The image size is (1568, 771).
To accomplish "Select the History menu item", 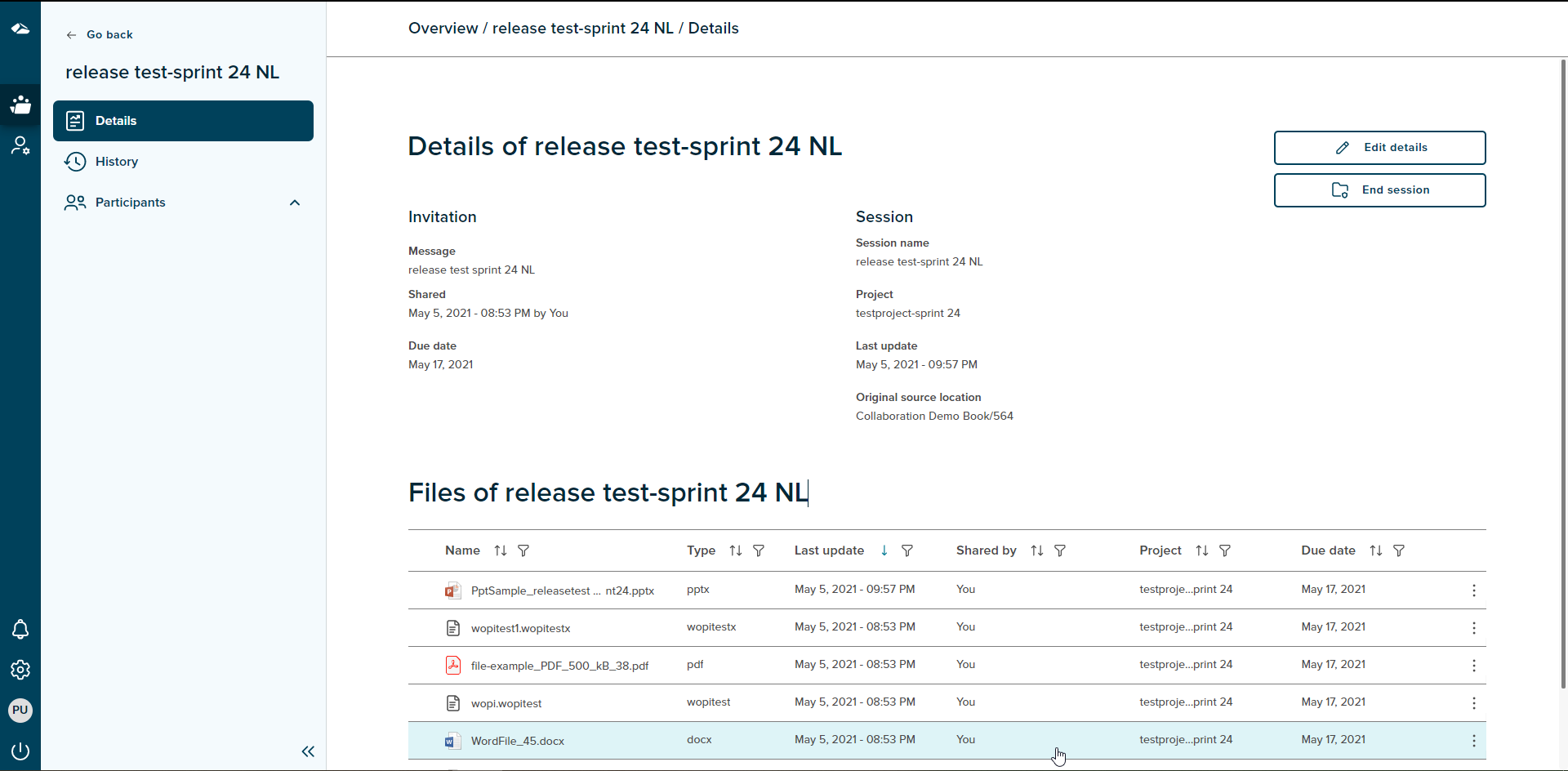I will tap(117, 162).
